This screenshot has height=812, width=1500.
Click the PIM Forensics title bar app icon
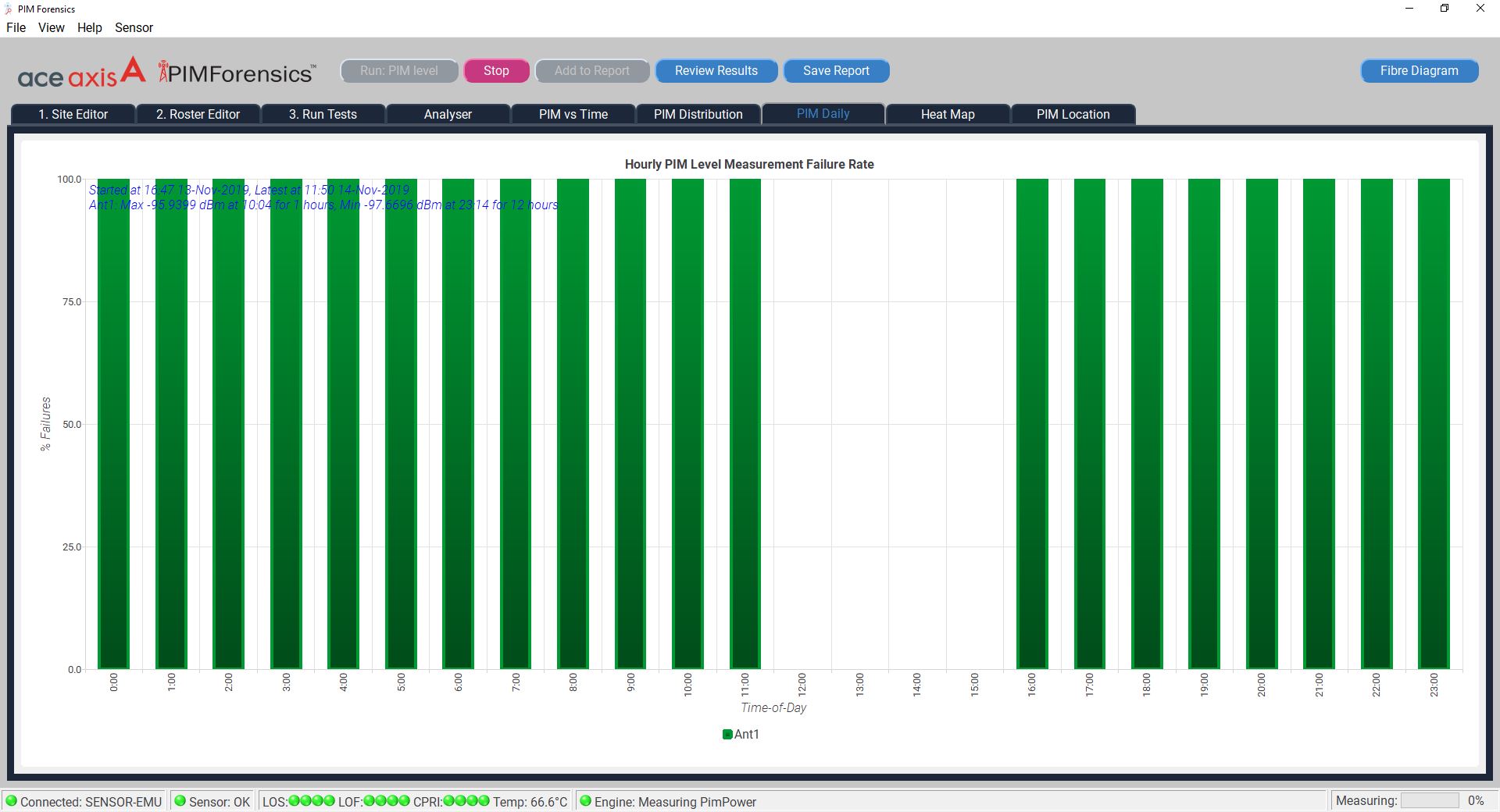click(x=9, y=9)
